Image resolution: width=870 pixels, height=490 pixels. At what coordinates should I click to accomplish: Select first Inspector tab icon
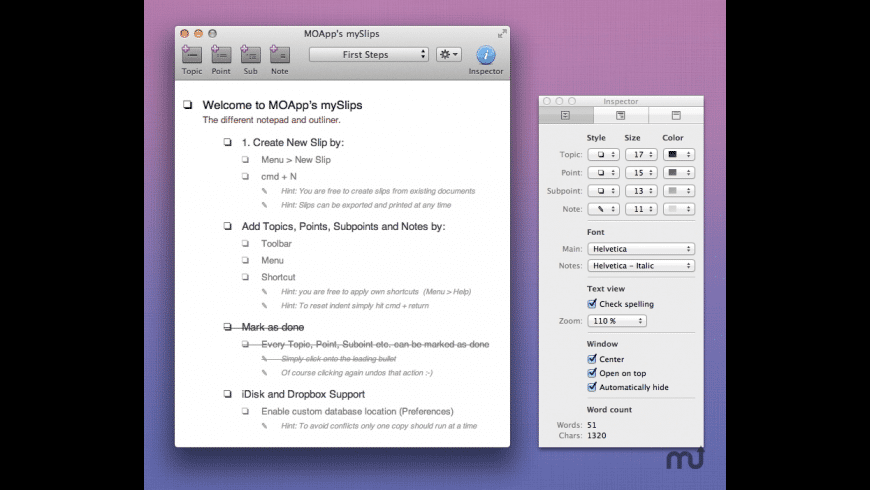(x=566, y=115)
